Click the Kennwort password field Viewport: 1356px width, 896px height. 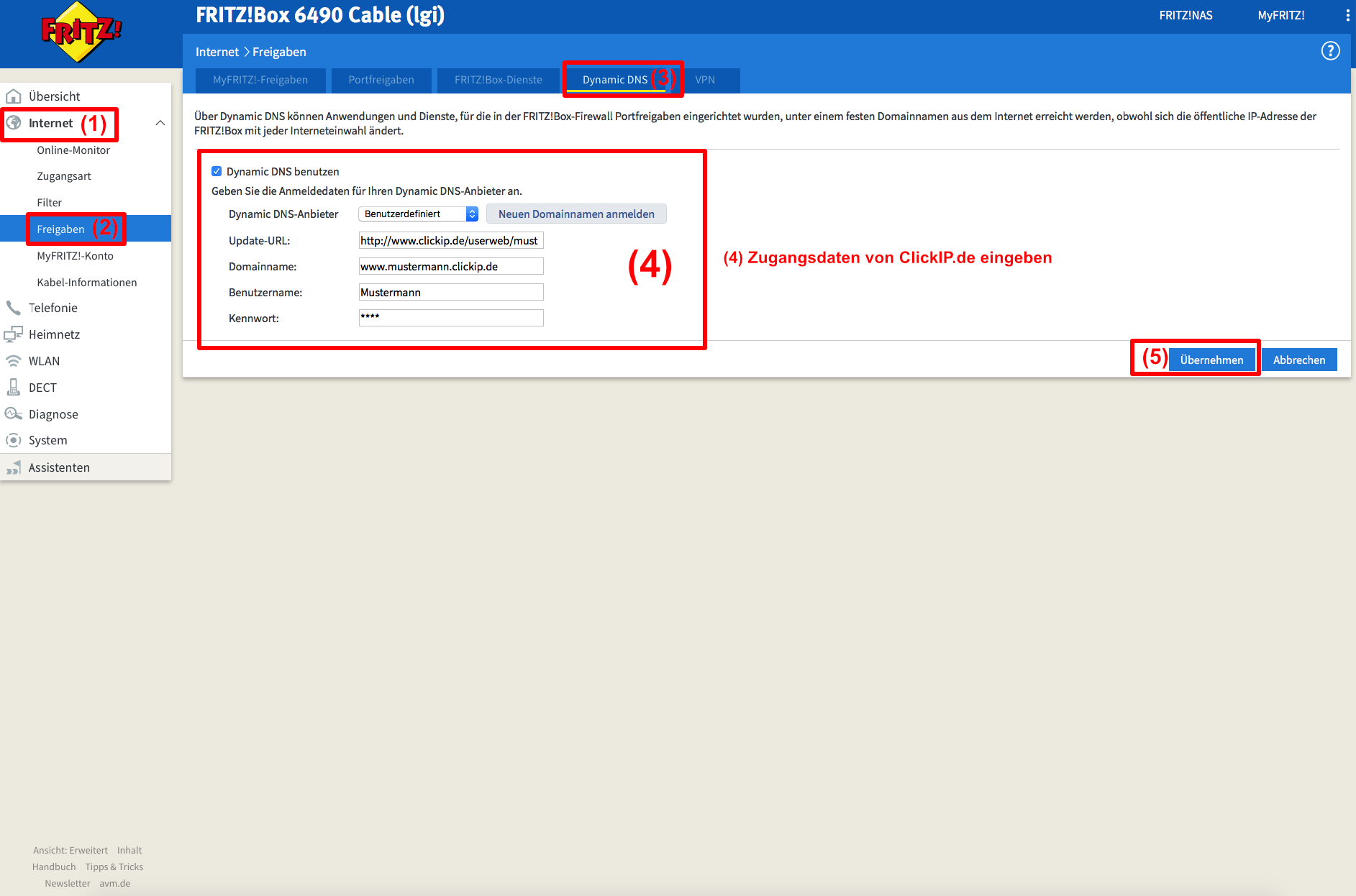click(451, 318)
